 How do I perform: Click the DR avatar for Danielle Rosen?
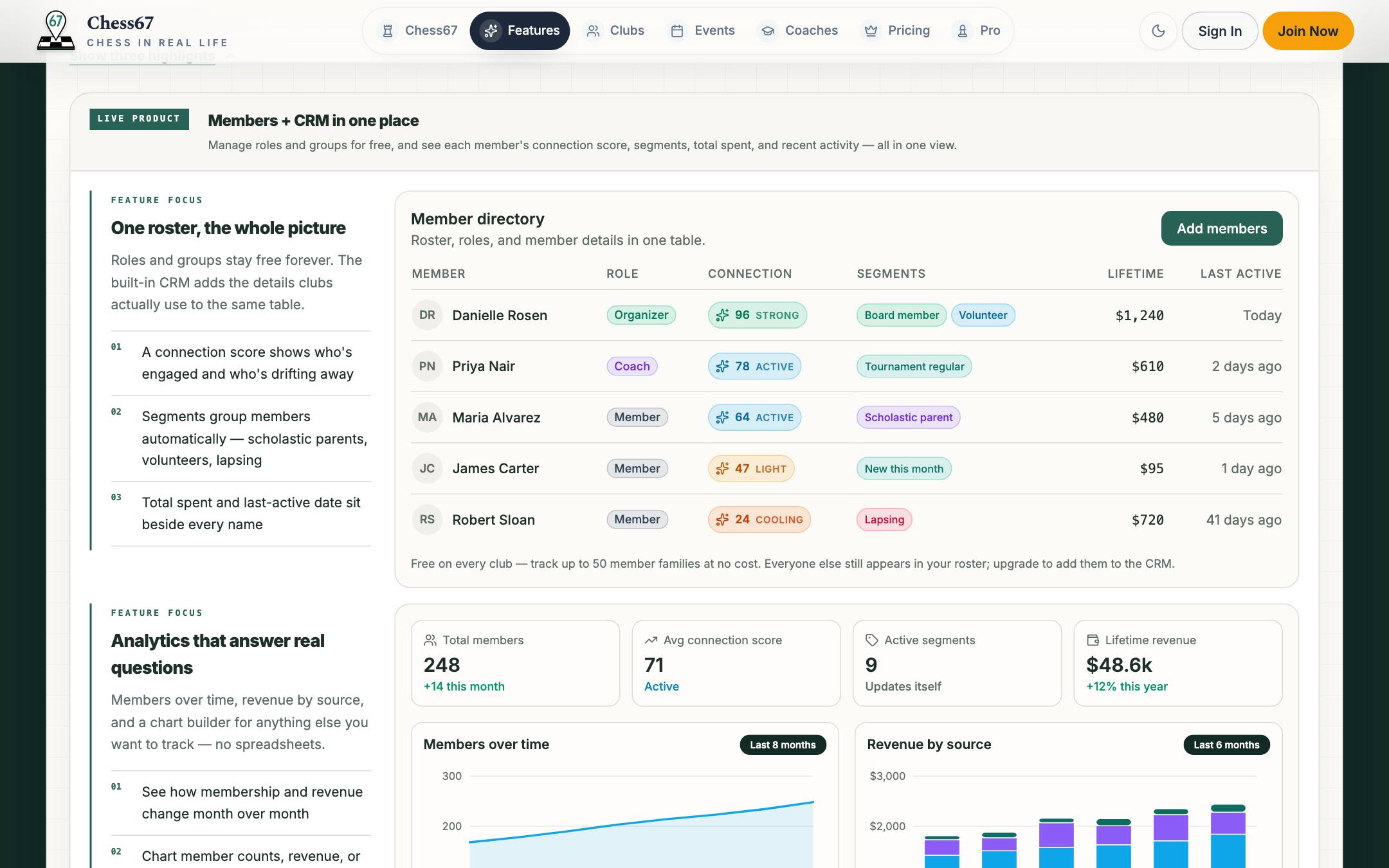pos(427,315)
